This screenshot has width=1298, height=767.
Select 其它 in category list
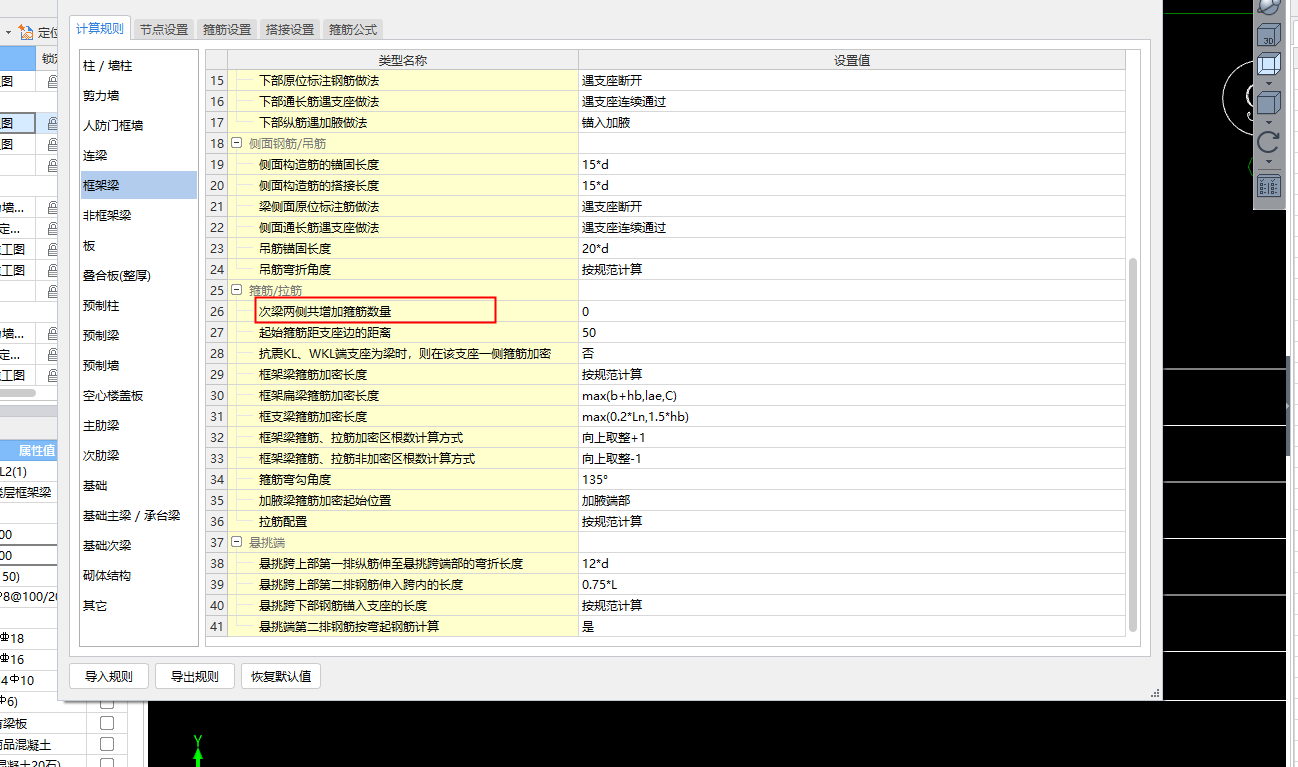138,605
